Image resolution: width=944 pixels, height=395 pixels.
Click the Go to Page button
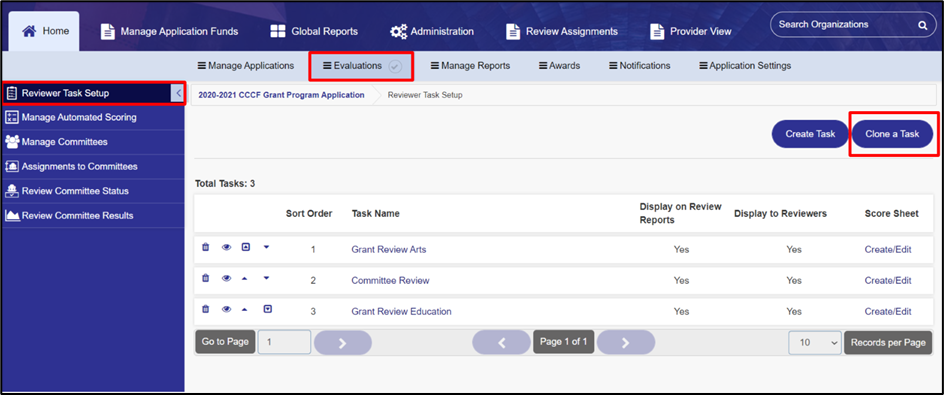(x=225, y=342)
